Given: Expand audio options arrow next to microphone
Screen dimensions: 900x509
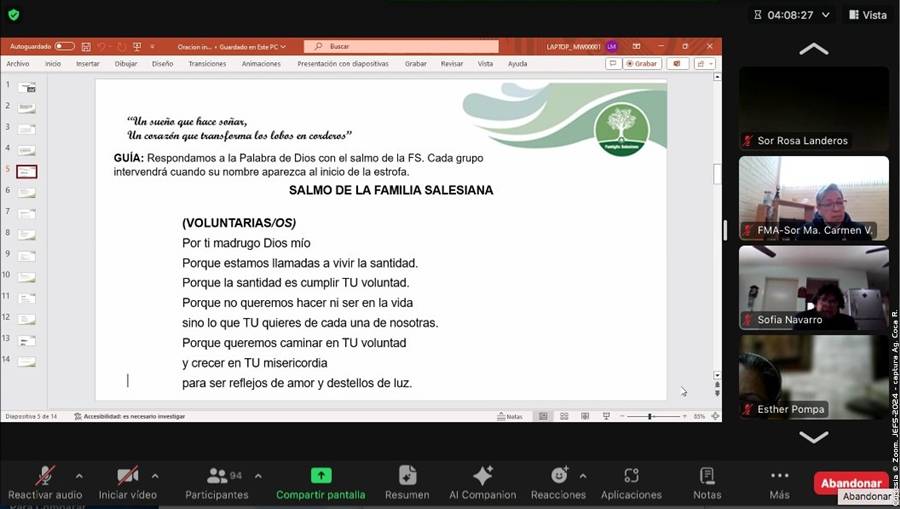Looking at the screenshot, I should 79,476.
